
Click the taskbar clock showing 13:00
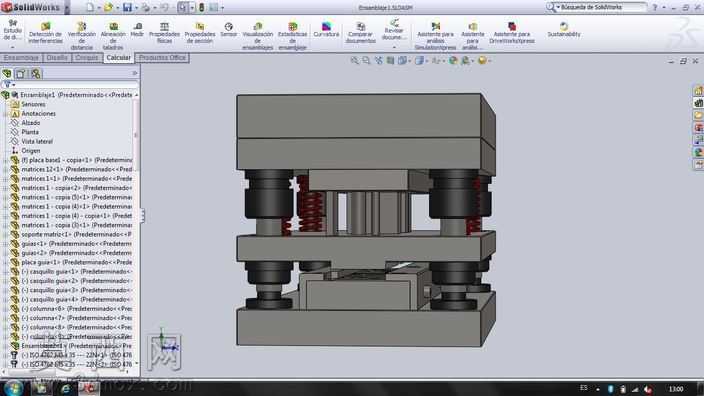tap(676, 389)
